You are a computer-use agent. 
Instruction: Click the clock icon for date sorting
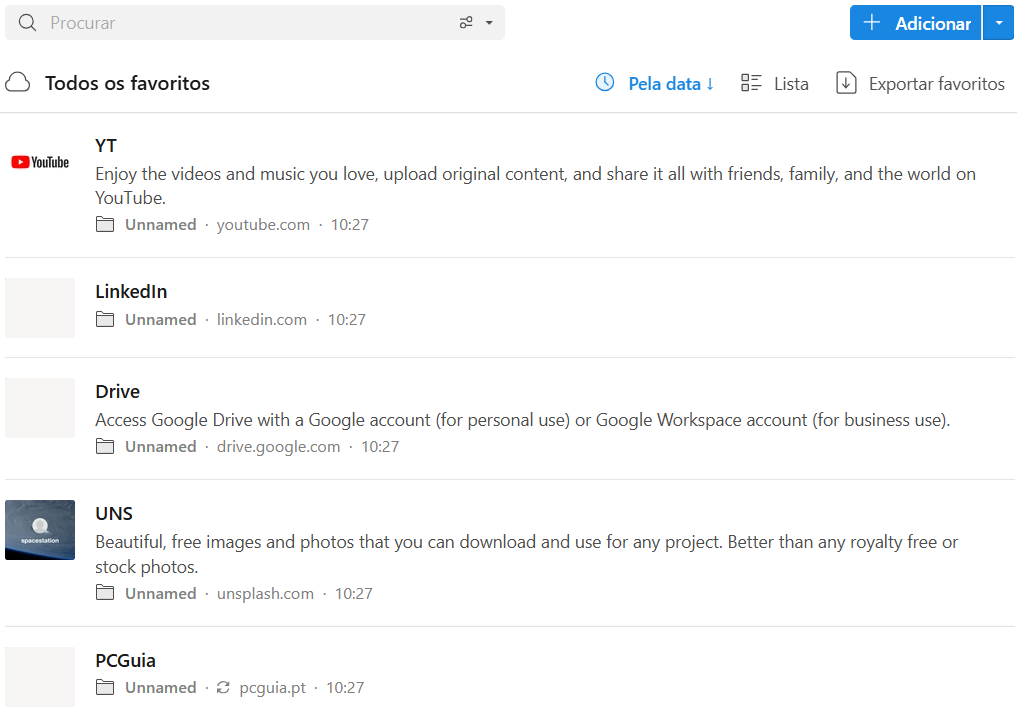605,83
